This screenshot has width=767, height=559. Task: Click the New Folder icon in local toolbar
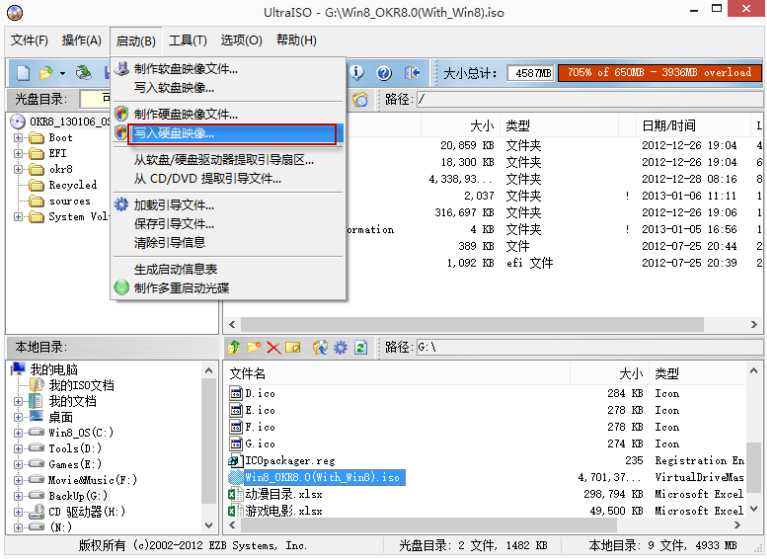pos(253,347)
